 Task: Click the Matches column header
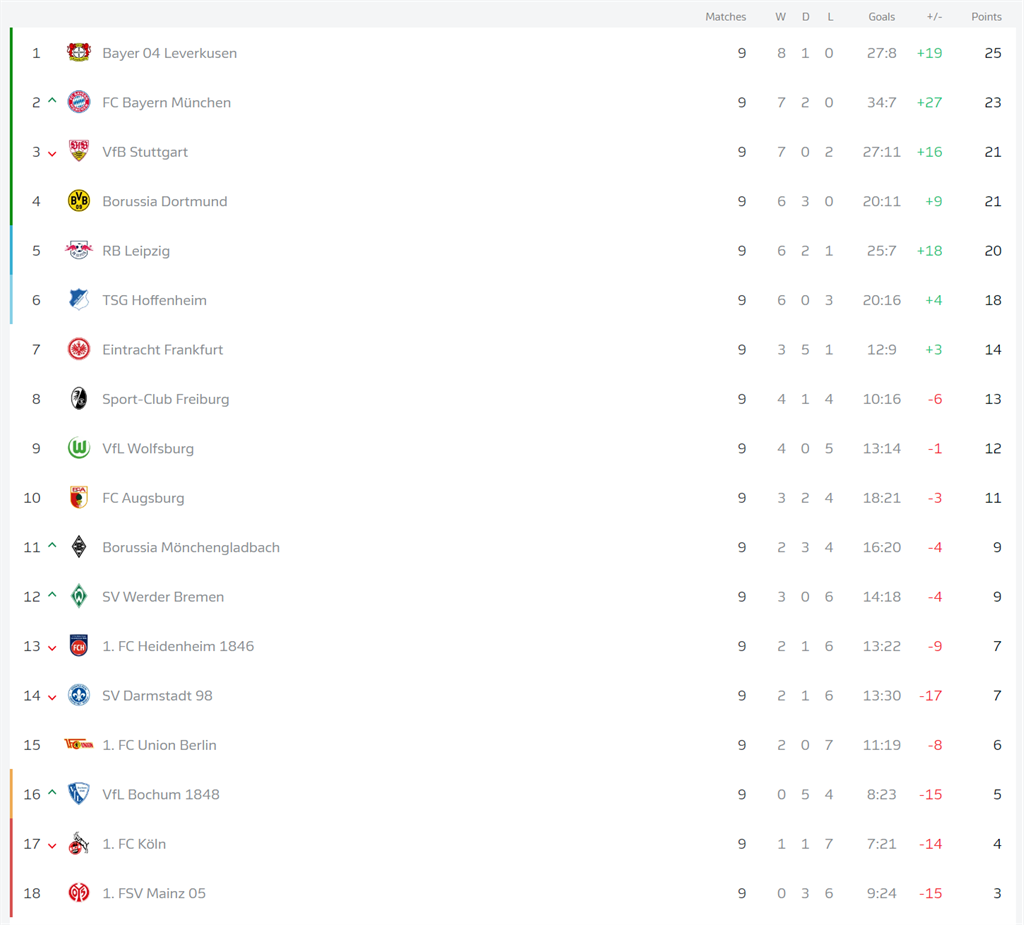coord(726,16)
